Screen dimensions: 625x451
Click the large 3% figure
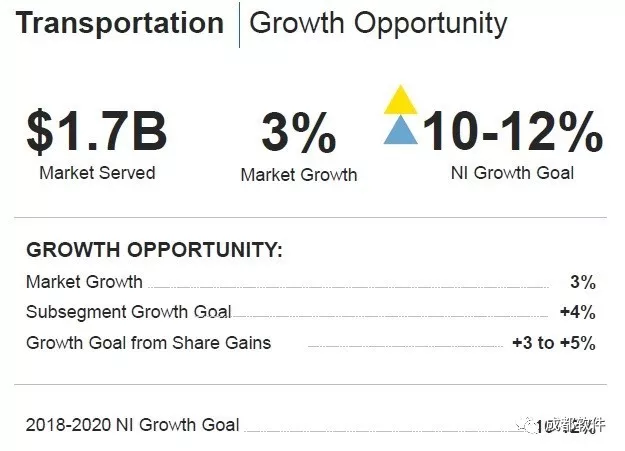click(299, 132)
